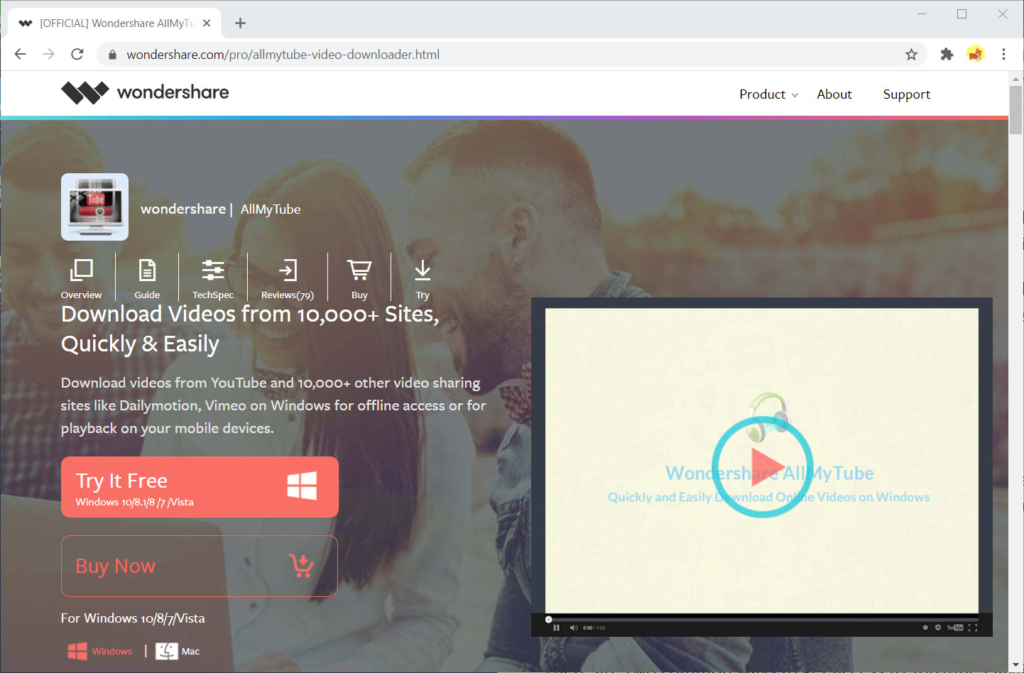
Task: Play the AllMyTube promo video
Action: [762, 467]
